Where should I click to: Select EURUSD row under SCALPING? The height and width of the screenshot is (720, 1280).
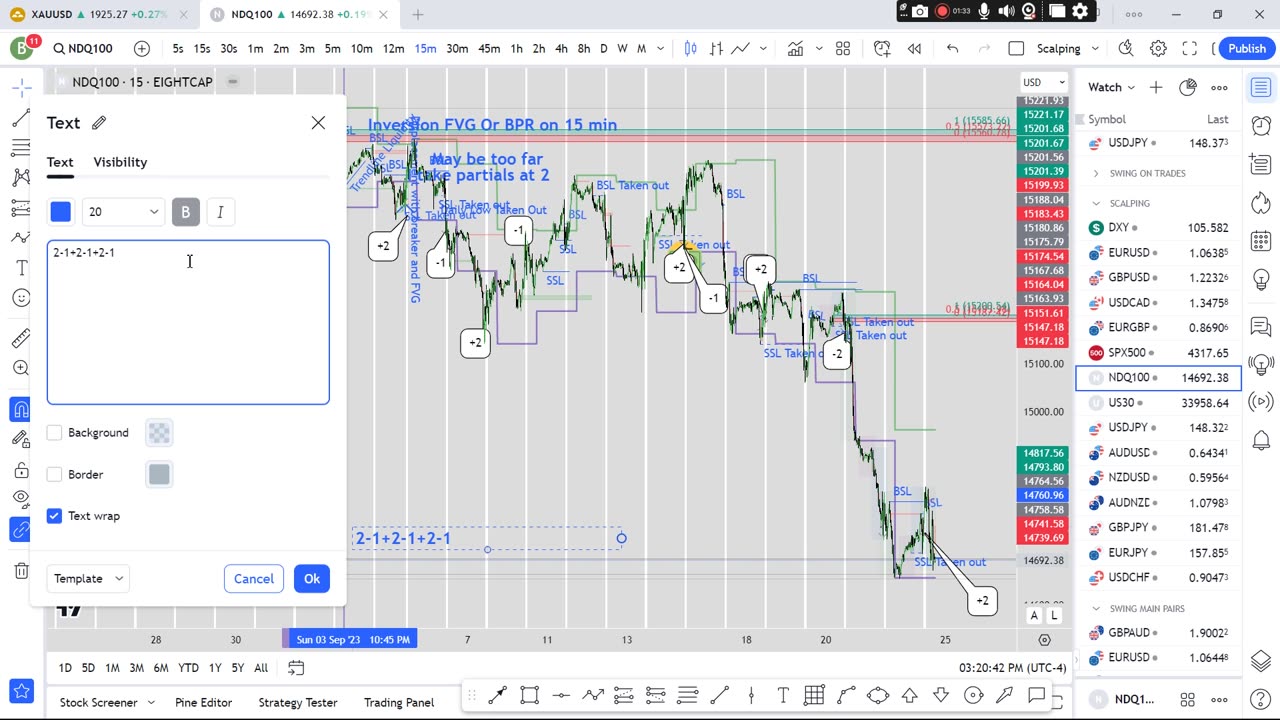1158,252
